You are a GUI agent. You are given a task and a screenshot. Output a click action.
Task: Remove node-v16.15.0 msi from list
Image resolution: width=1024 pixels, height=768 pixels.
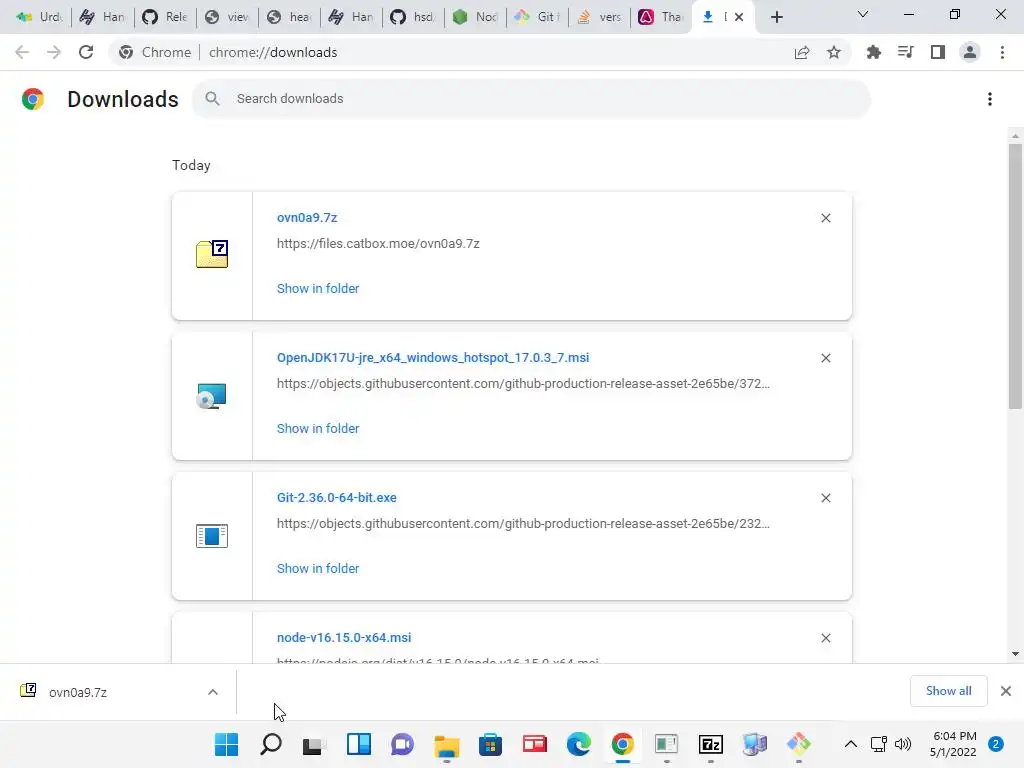pos(826,638)
